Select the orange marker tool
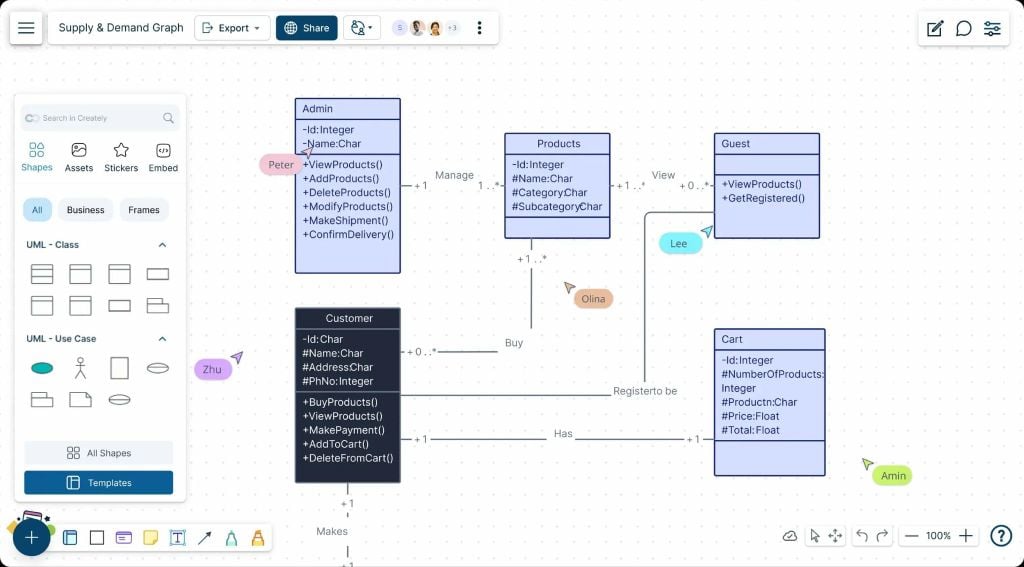This screenshot has width=1024, height=567. (x=258, y=538)
